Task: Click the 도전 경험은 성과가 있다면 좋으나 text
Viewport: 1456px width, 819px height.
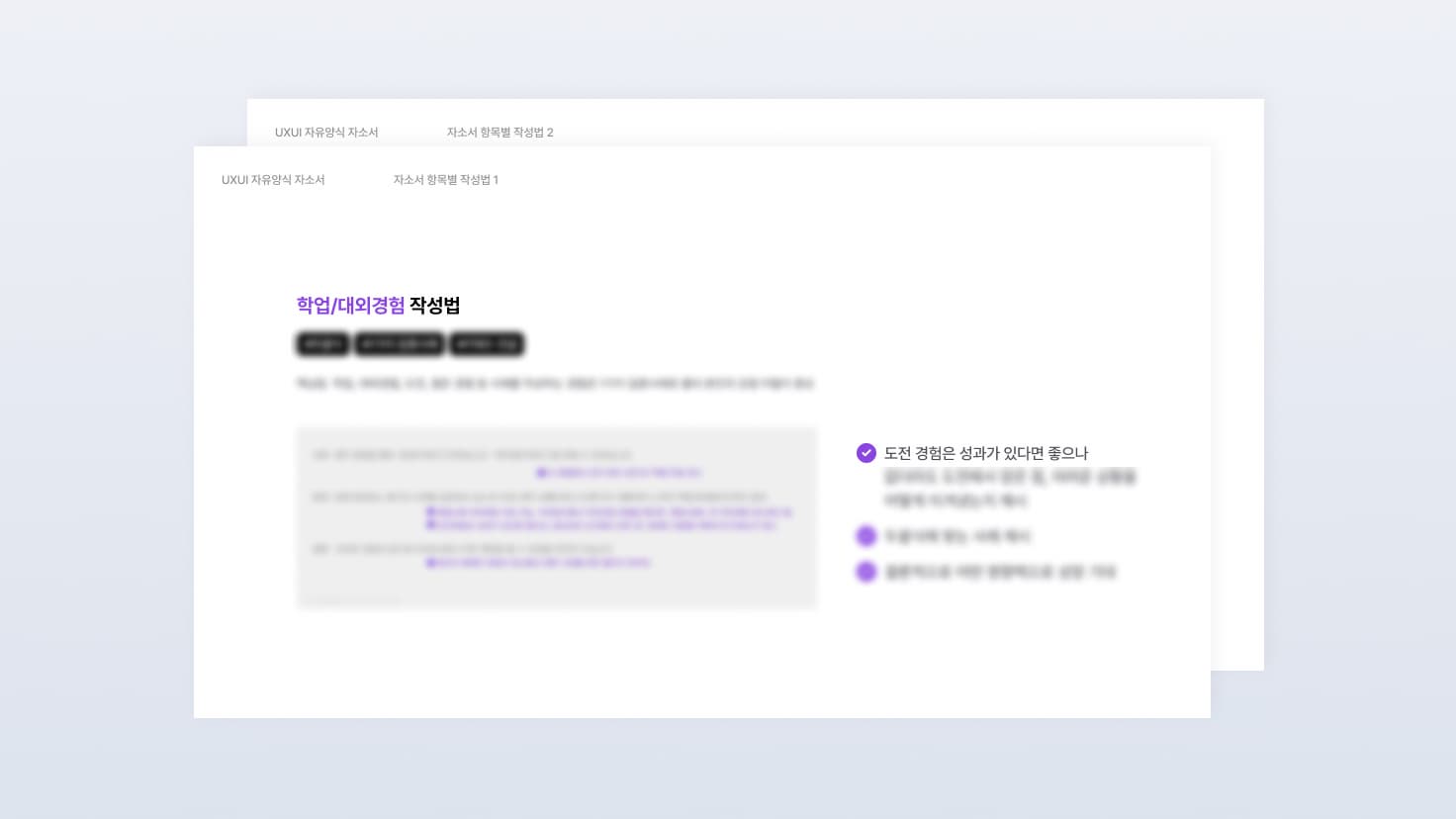Action: tap(986, 453)
